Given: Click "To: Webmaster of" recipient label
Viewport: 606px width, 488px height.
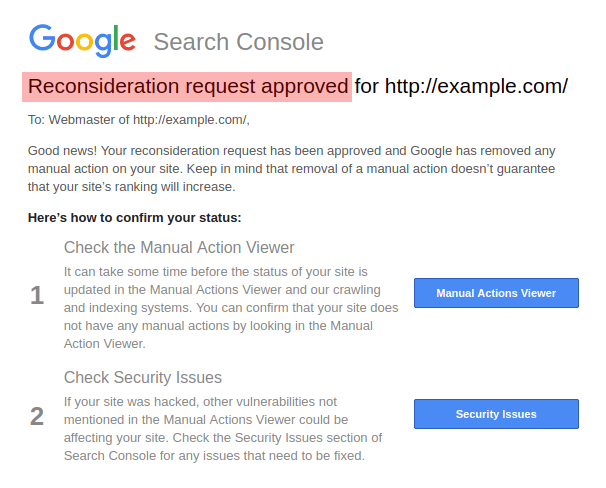Looking at the screenshot, I should pos(79,120).
